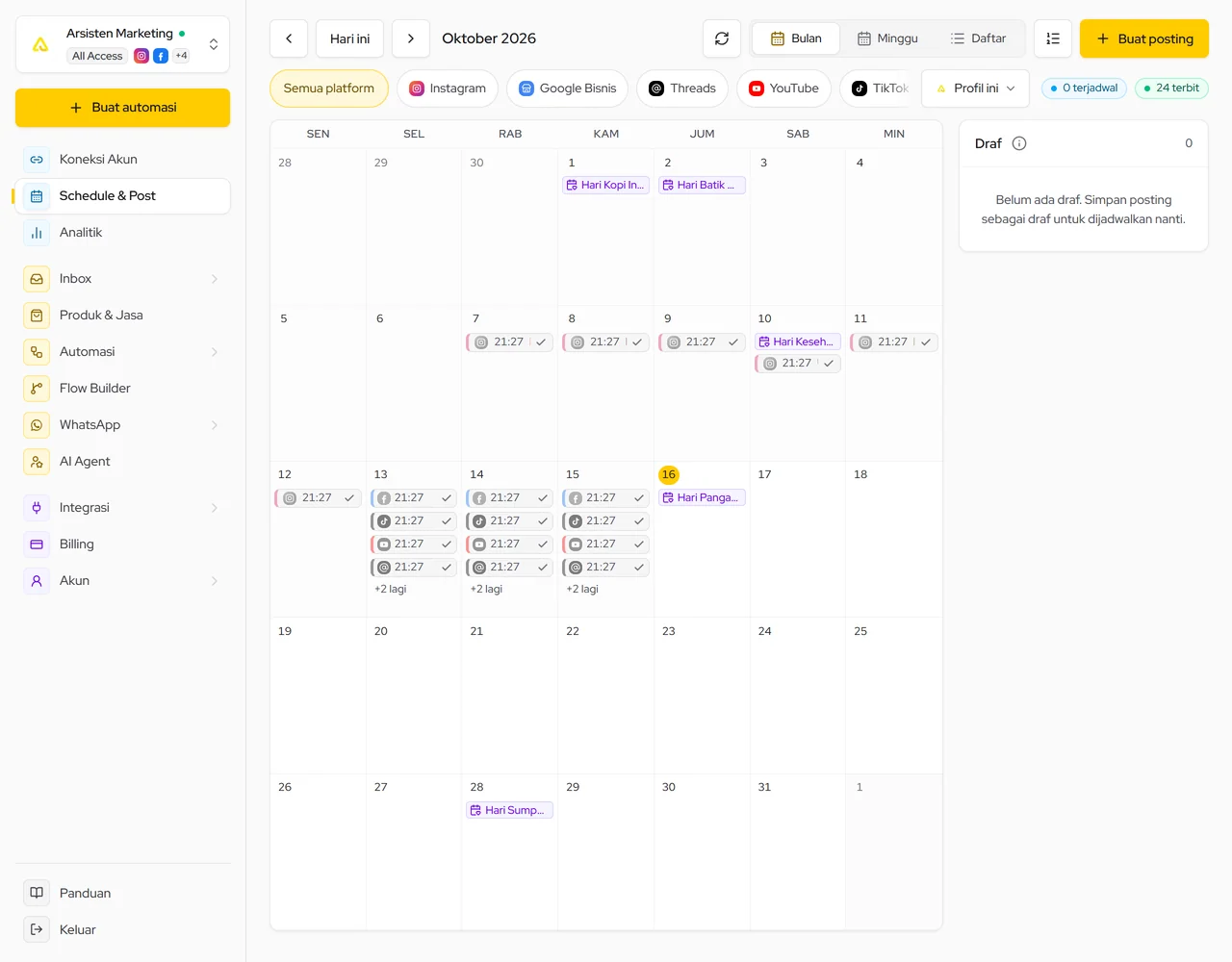Image resolution: width=1232 pixels, height=962 pixels.
Task: Filter posts by Google Bisnis
Action: coord(568,89)
